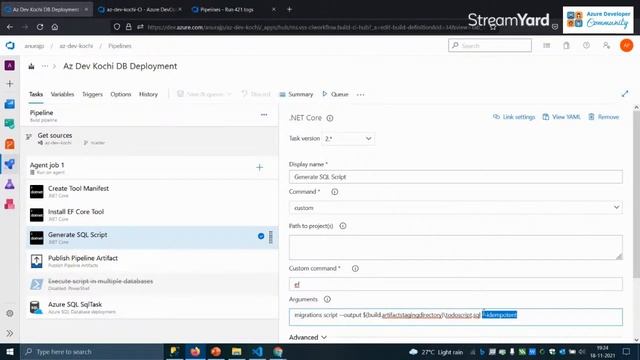Open Boards from the left sidebar
Image resolution: width=640 pixels, height=360 pixels.
[x=10, y=104]
